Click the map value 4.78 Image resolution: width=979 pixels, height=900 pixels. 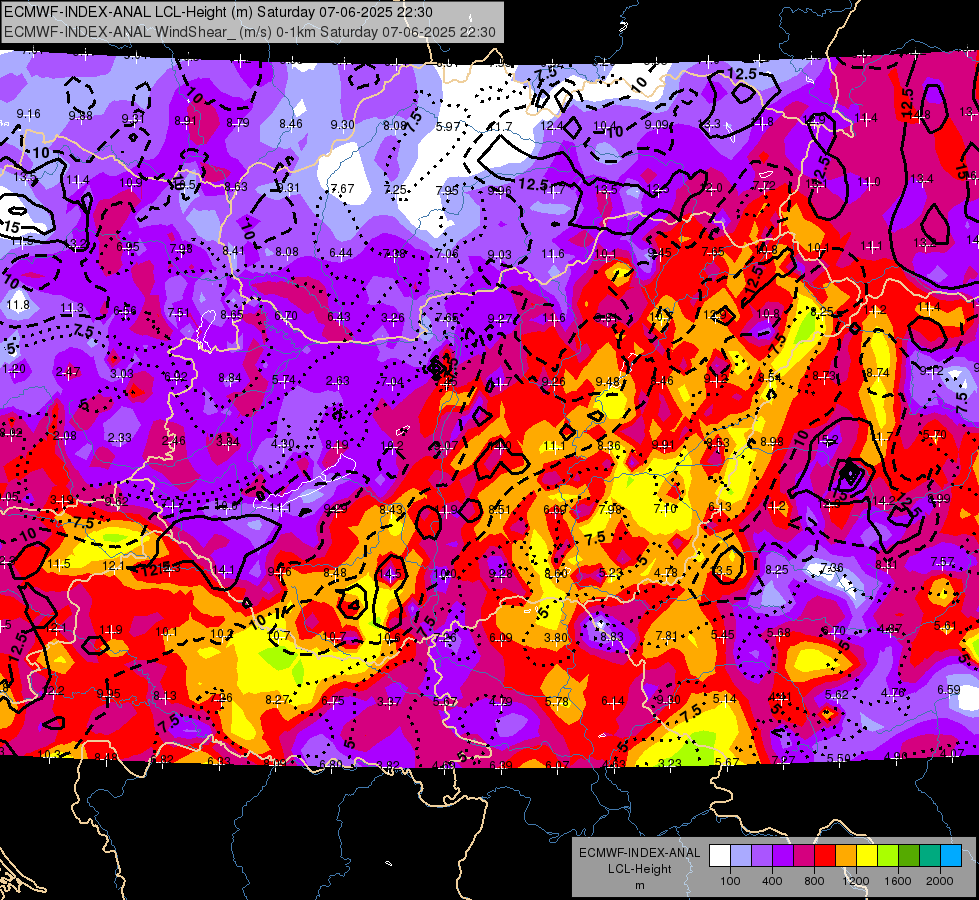(666, 572)
